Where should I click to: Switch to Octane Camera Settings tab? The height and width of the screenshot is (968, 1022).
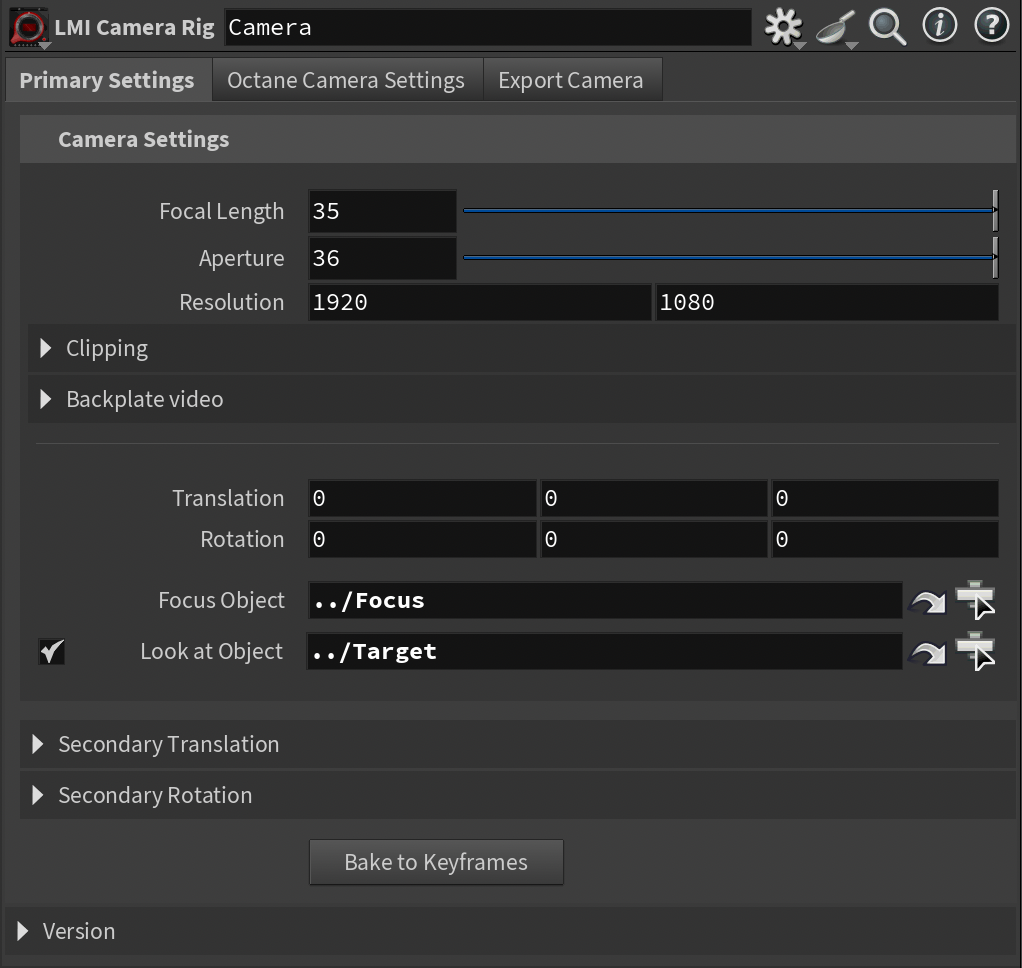point(346,81)
